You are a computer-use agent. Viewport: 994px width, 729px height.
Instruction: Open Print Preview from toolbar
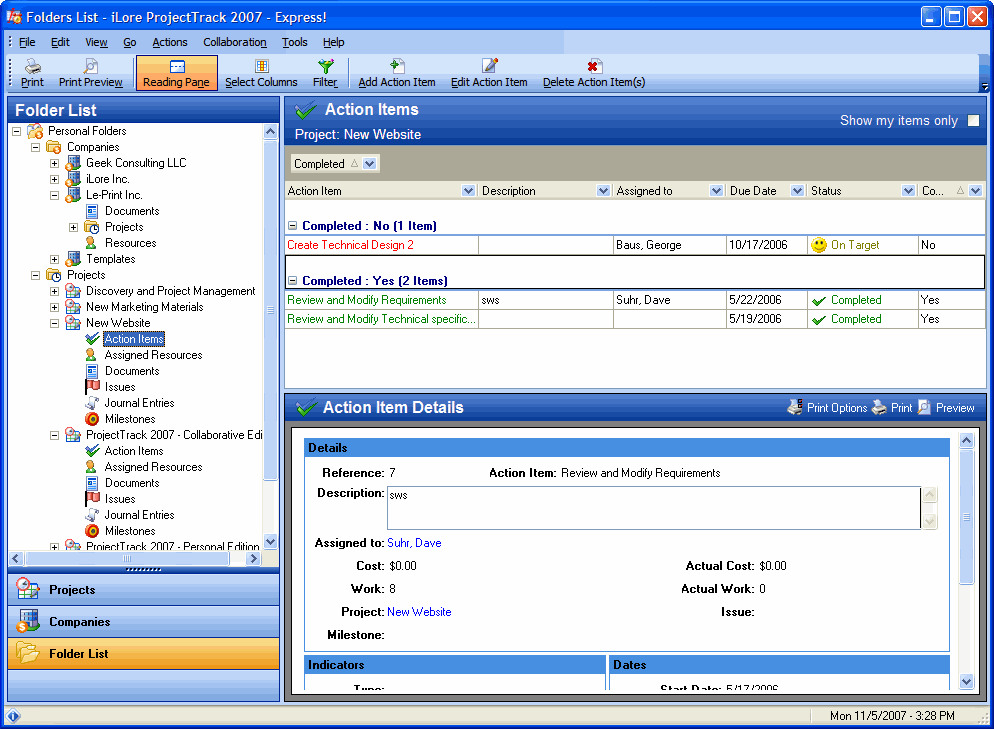pos(91,73)
